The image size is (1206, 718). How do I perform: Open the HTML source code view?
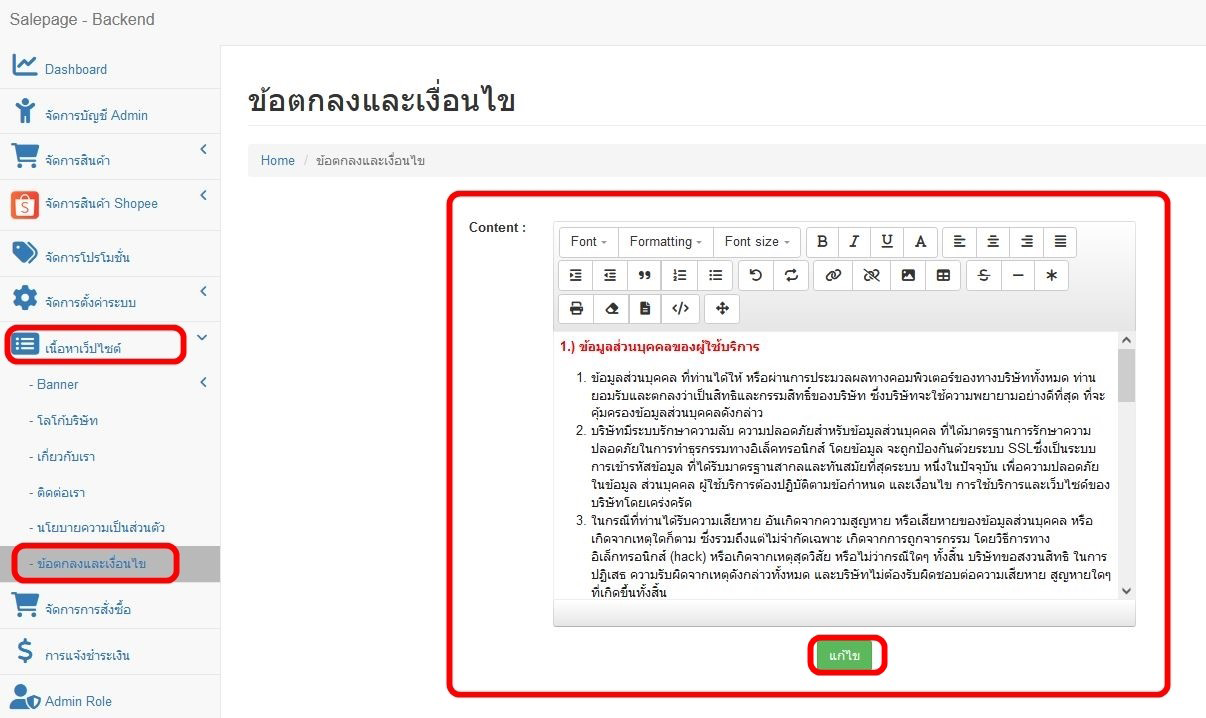point(680,309)
